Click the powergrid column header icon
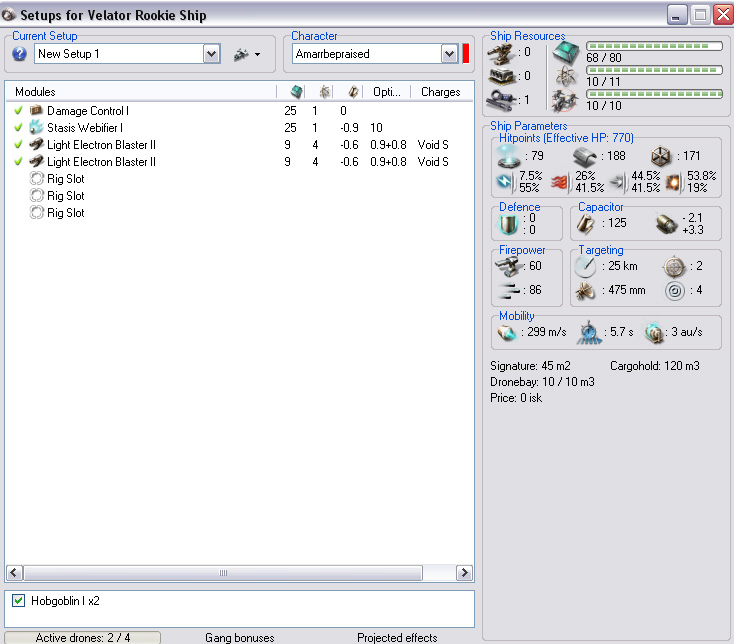734x644 pixels. click(324, 92)
